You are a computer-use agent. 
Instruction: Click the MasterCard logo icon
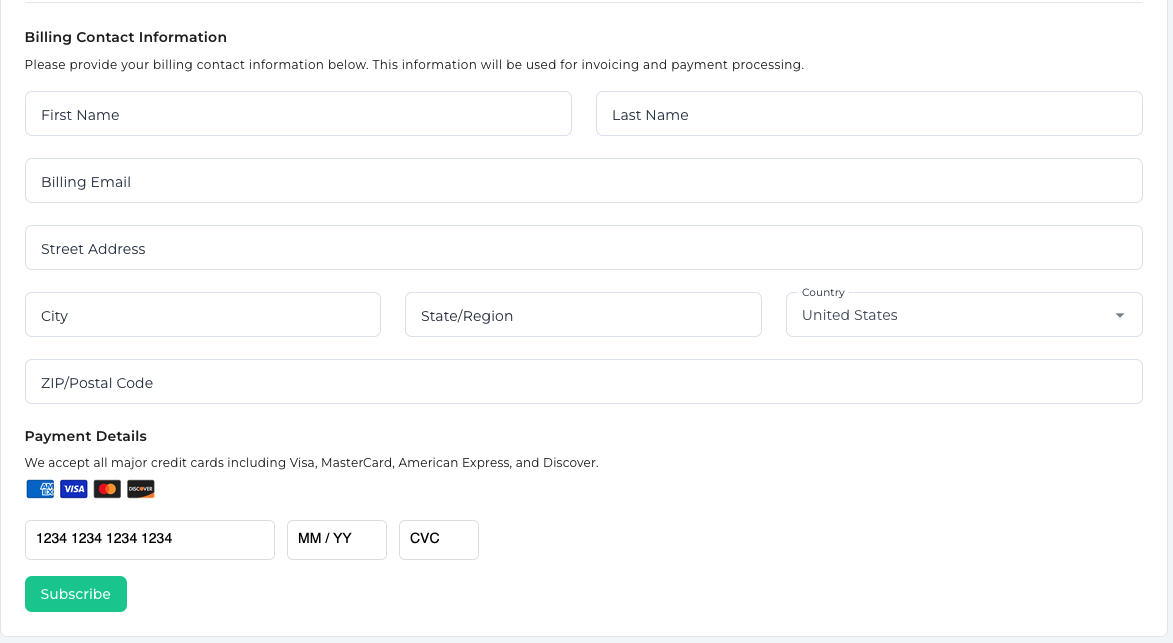(x=107, y=489)
